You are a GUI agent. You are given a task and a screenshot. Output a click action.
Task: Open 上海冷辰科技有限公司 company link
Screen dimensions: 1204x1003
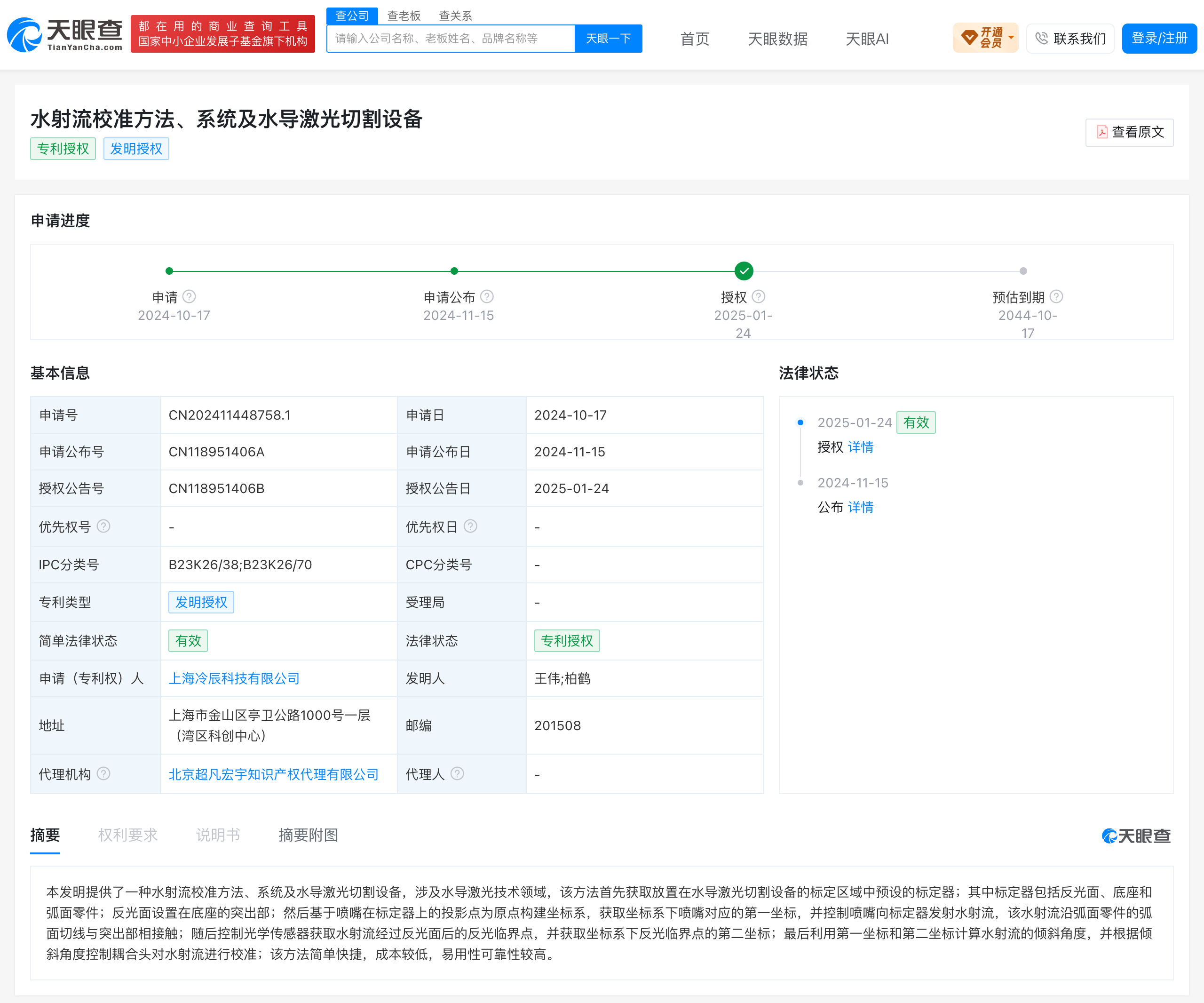click(x=234, y=678)
